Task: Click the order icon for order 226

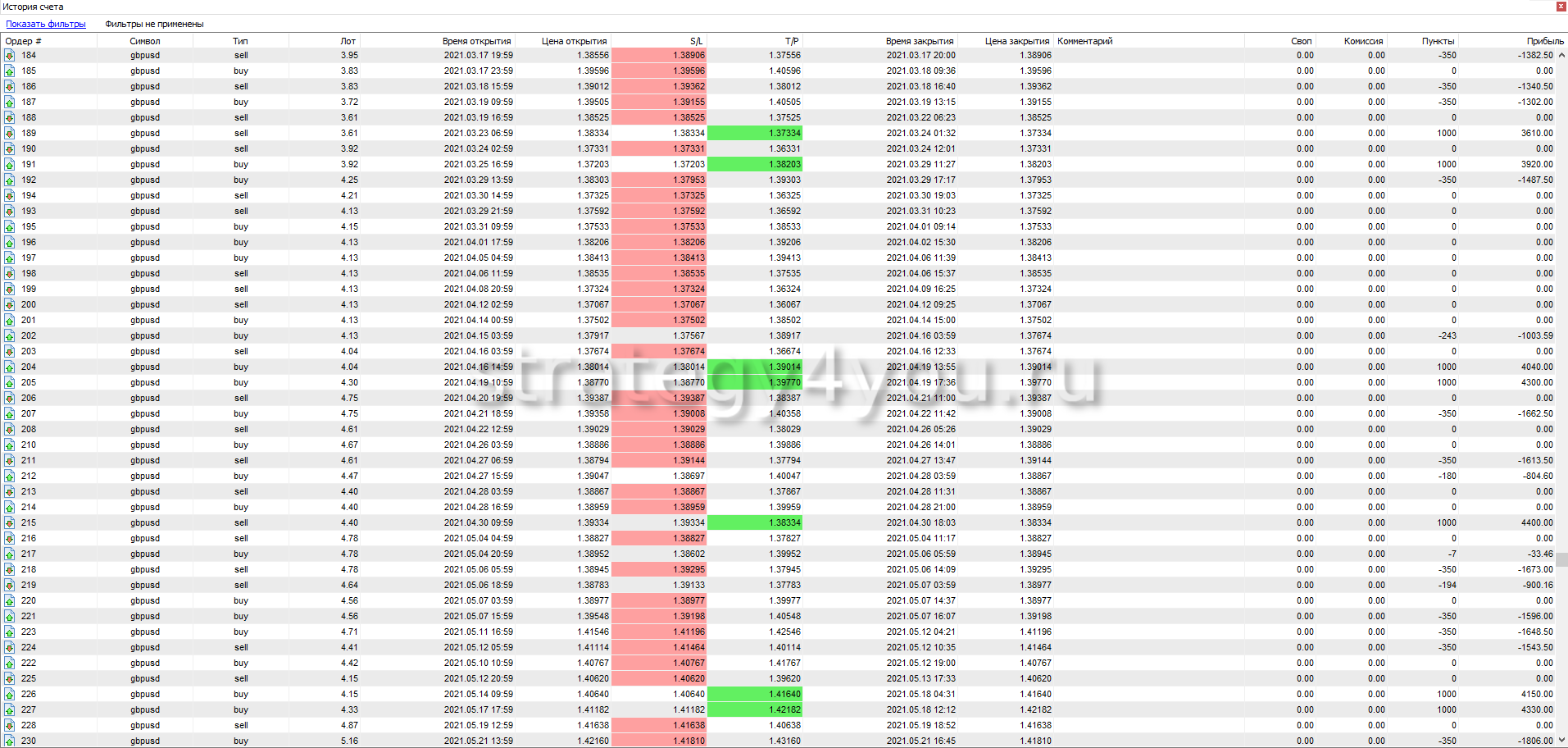Action: pos(9,695)
